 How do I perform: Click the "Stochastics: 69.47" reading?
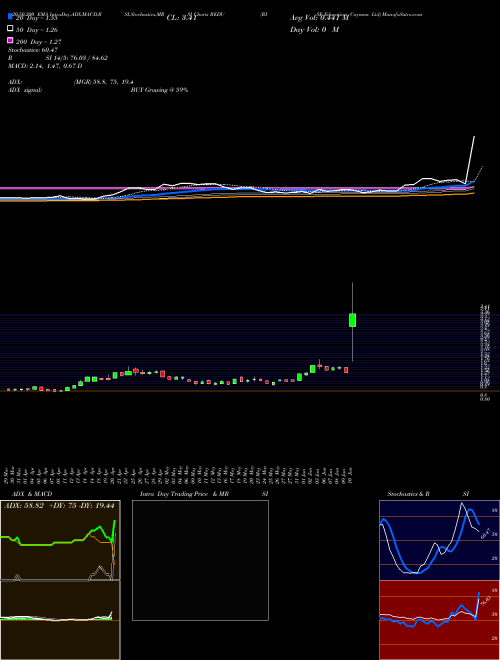click(33, 50)
